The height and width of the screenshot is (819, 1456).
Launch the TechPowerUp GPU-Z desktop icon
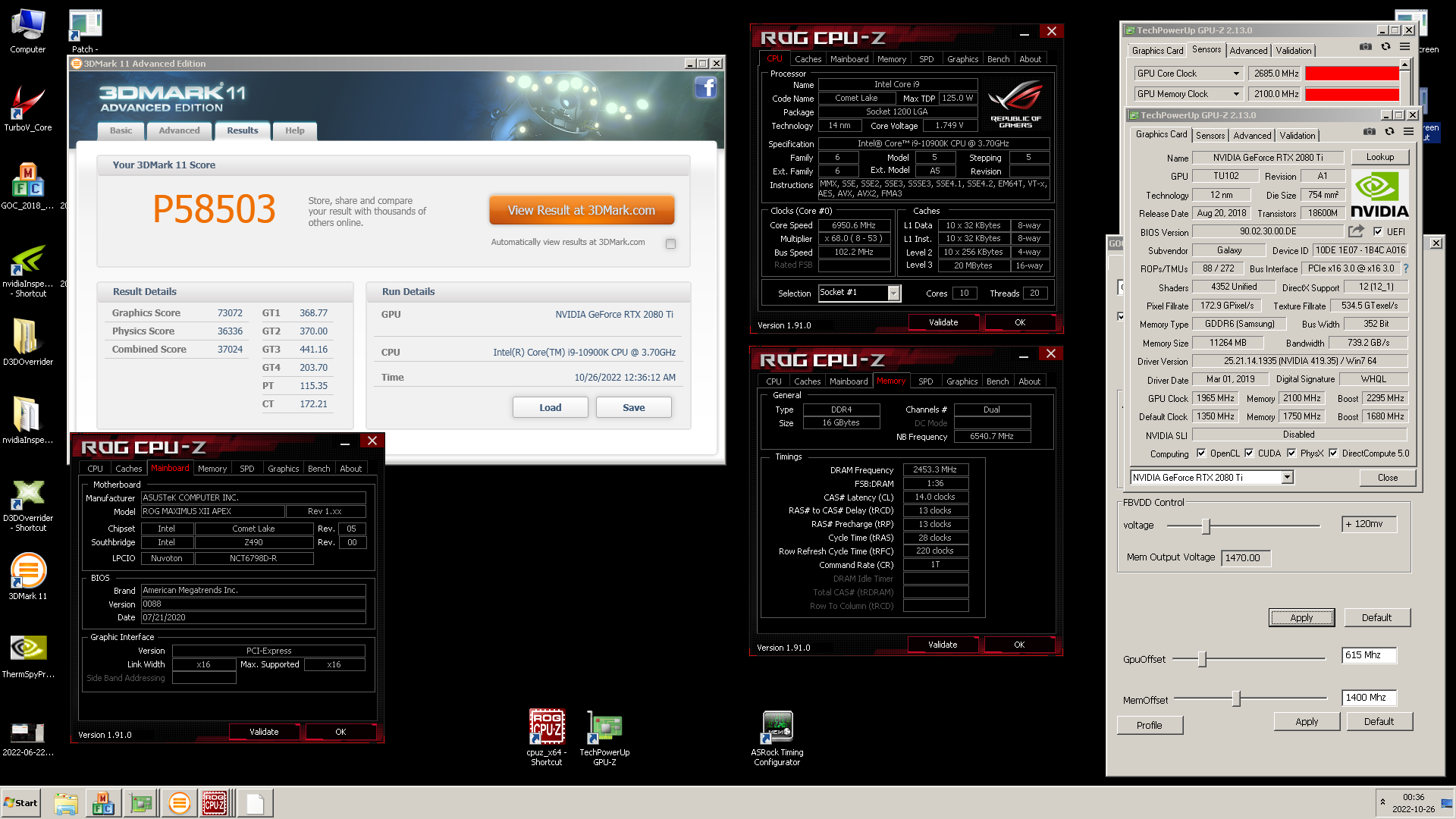click(604, 737)
